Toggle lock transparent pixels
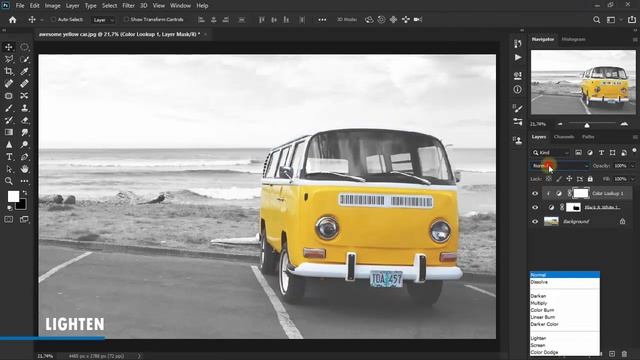Image resolution: width=640 pixels, height=360 pixels. [x=549, y=179]
